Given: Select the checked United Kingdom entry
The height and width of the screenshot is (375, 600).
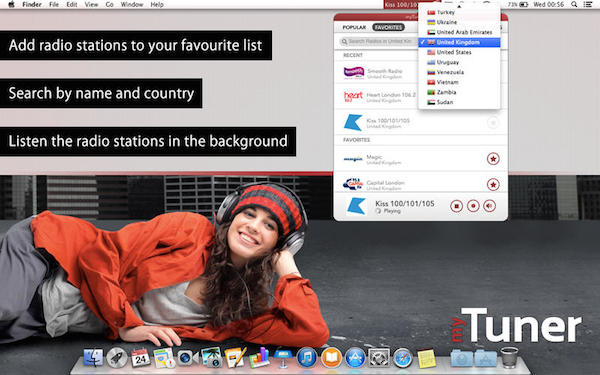Looking at the screenshot, I should [x=459, y=42].
